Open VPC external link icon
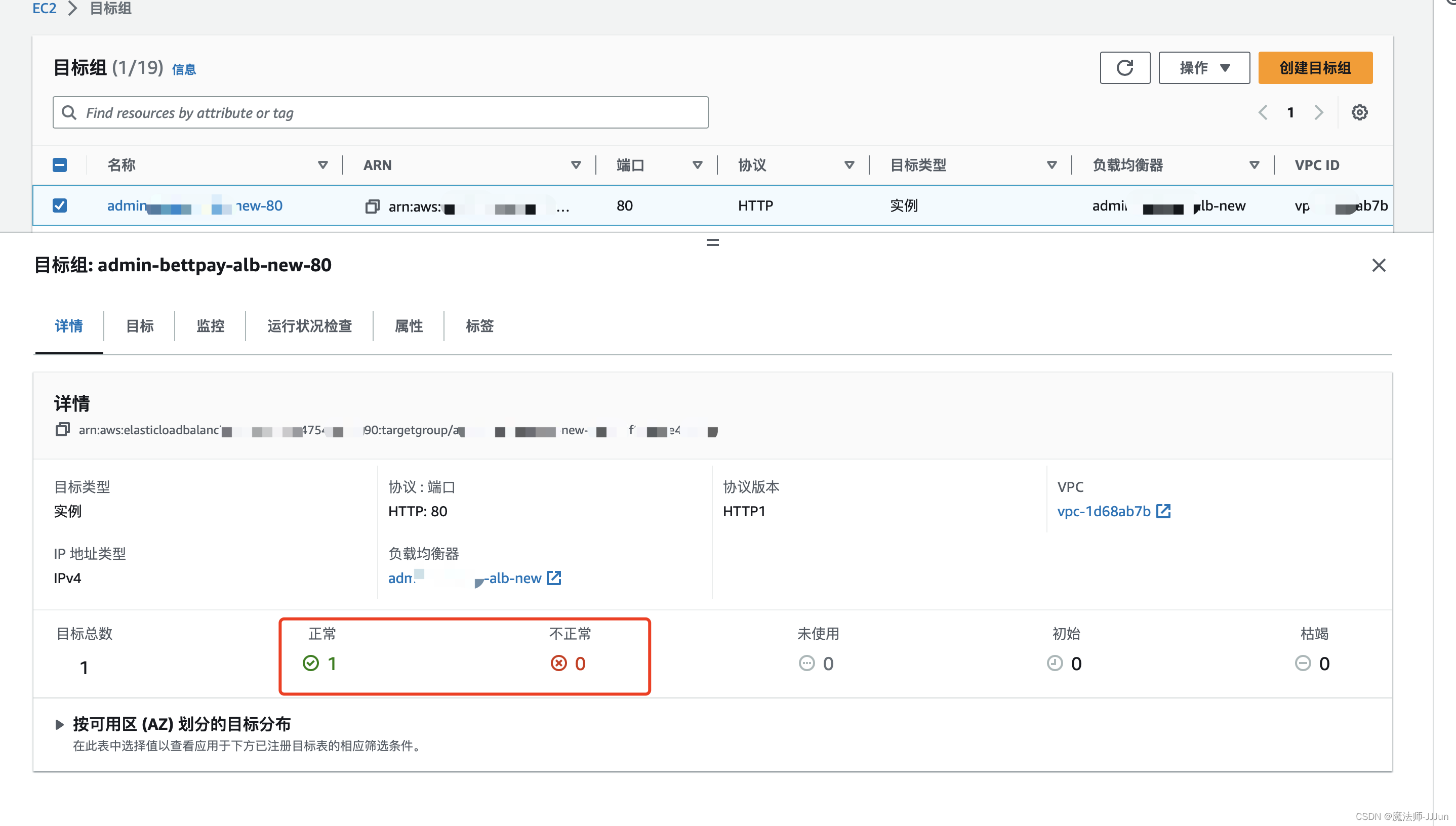 tap(1163, 511)
